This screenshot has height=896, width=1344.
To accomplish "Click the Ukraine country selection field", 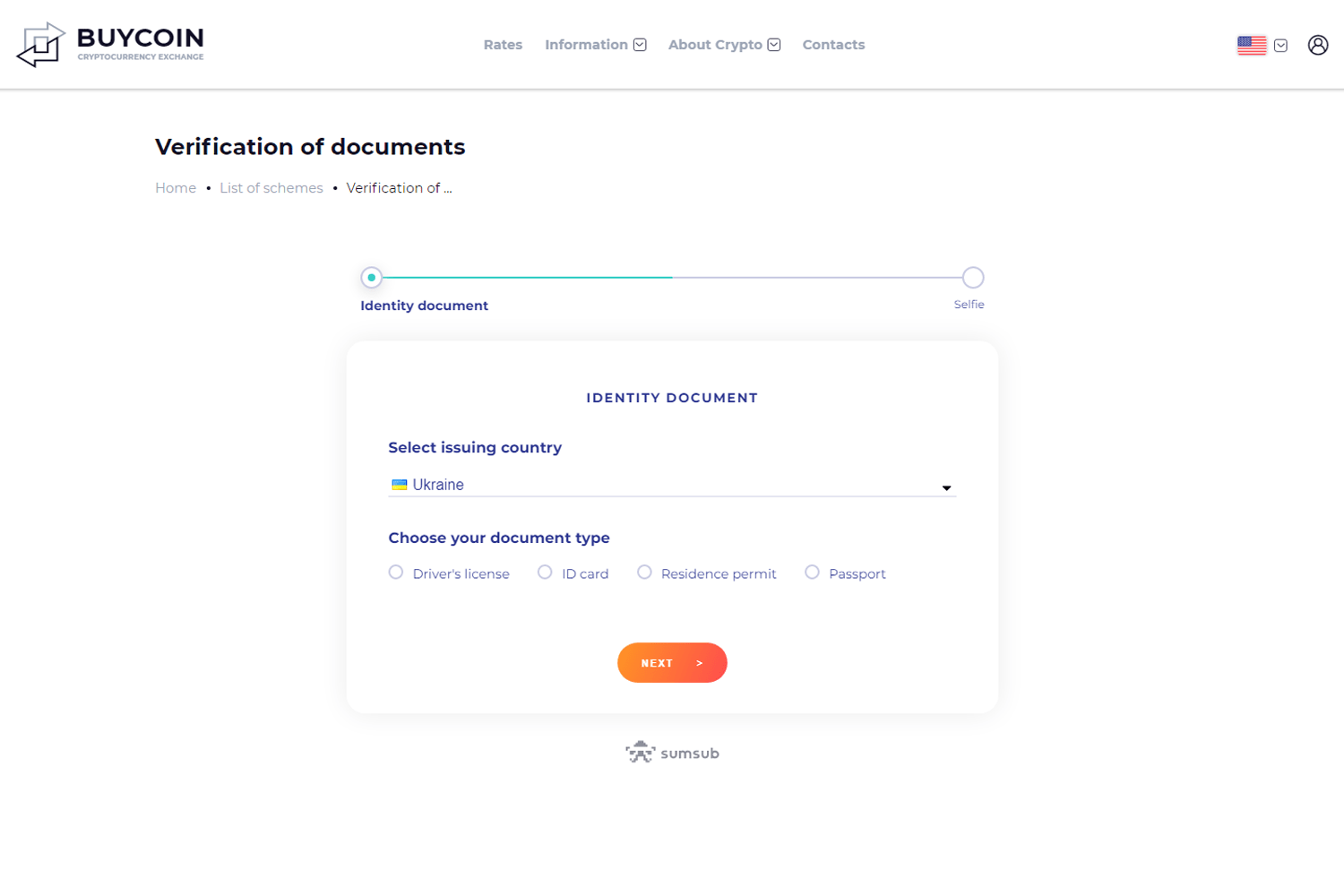I will (672, 485).
